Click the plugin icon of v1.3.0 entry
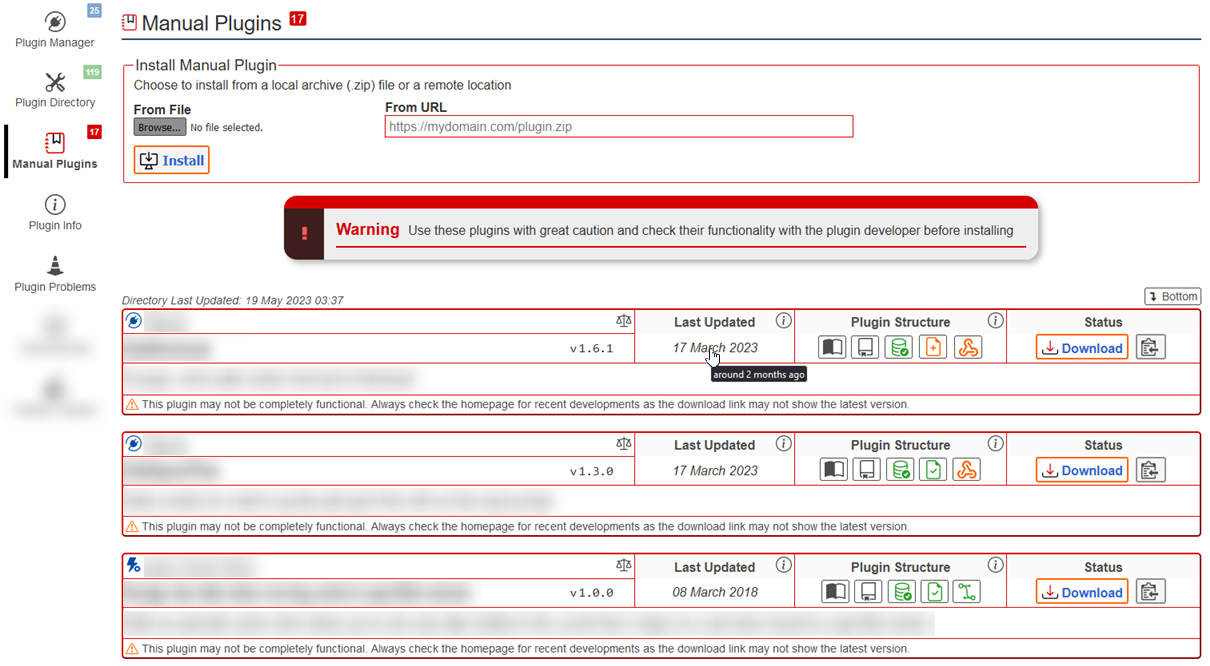1210x666 pixels. 134,443
